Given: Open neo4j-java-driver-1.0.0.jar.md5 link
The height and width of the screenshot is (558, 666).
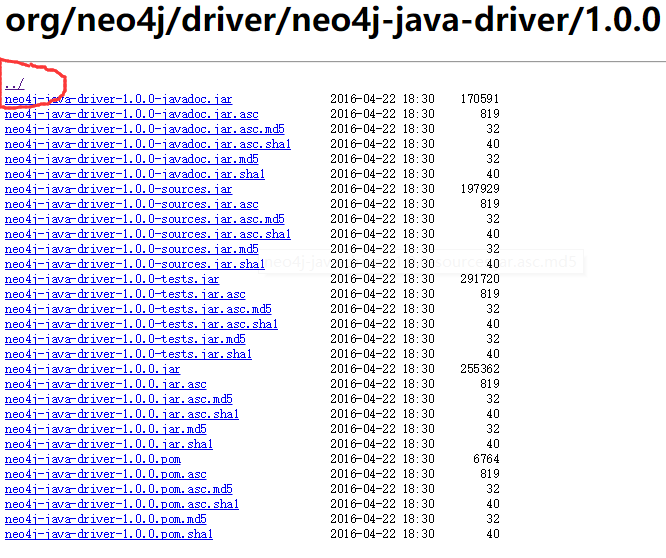Looking at the screenshot, I should [105, 429].
